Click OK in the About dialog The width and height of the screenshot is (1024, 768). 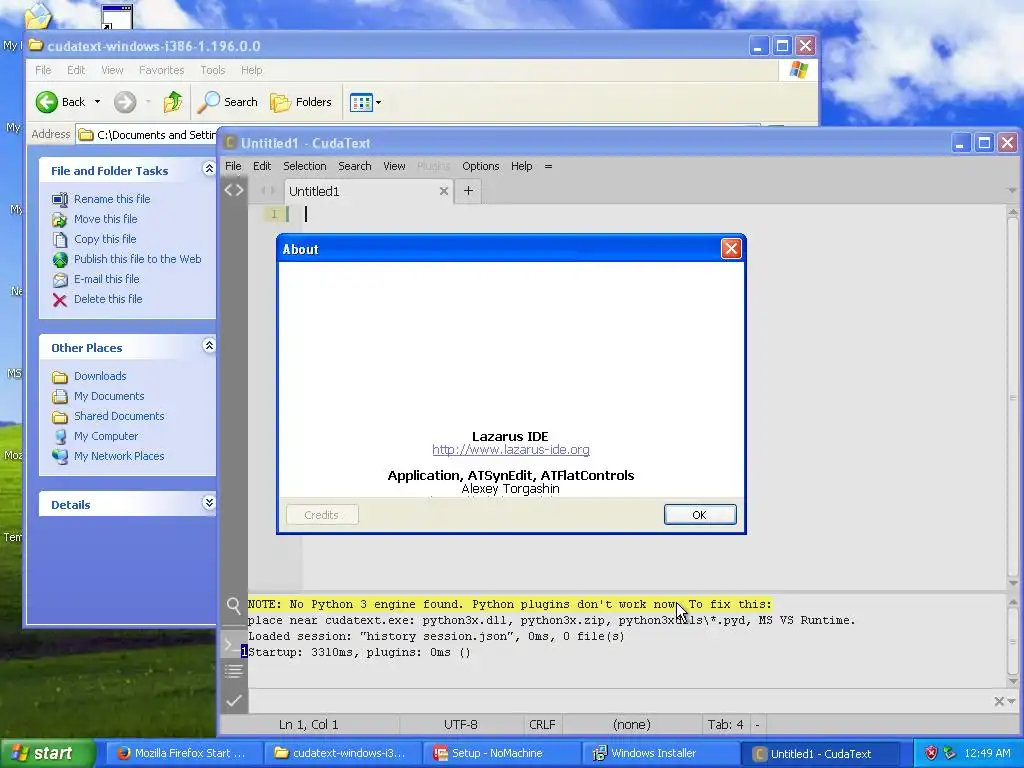pyautogui.click(x=699, y=515)
